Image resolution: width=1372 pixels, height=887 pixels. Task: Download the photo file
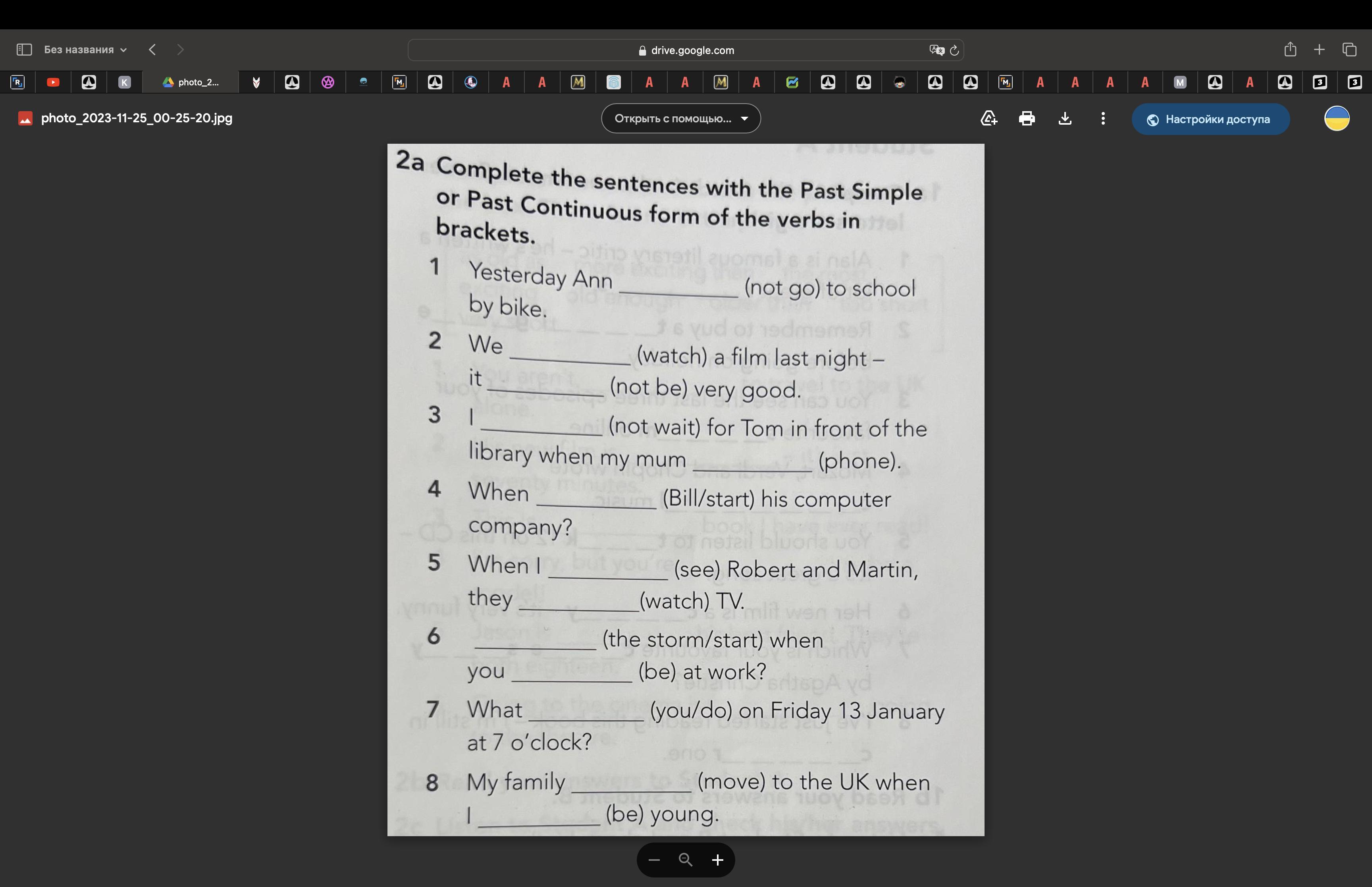[1065, 119]
